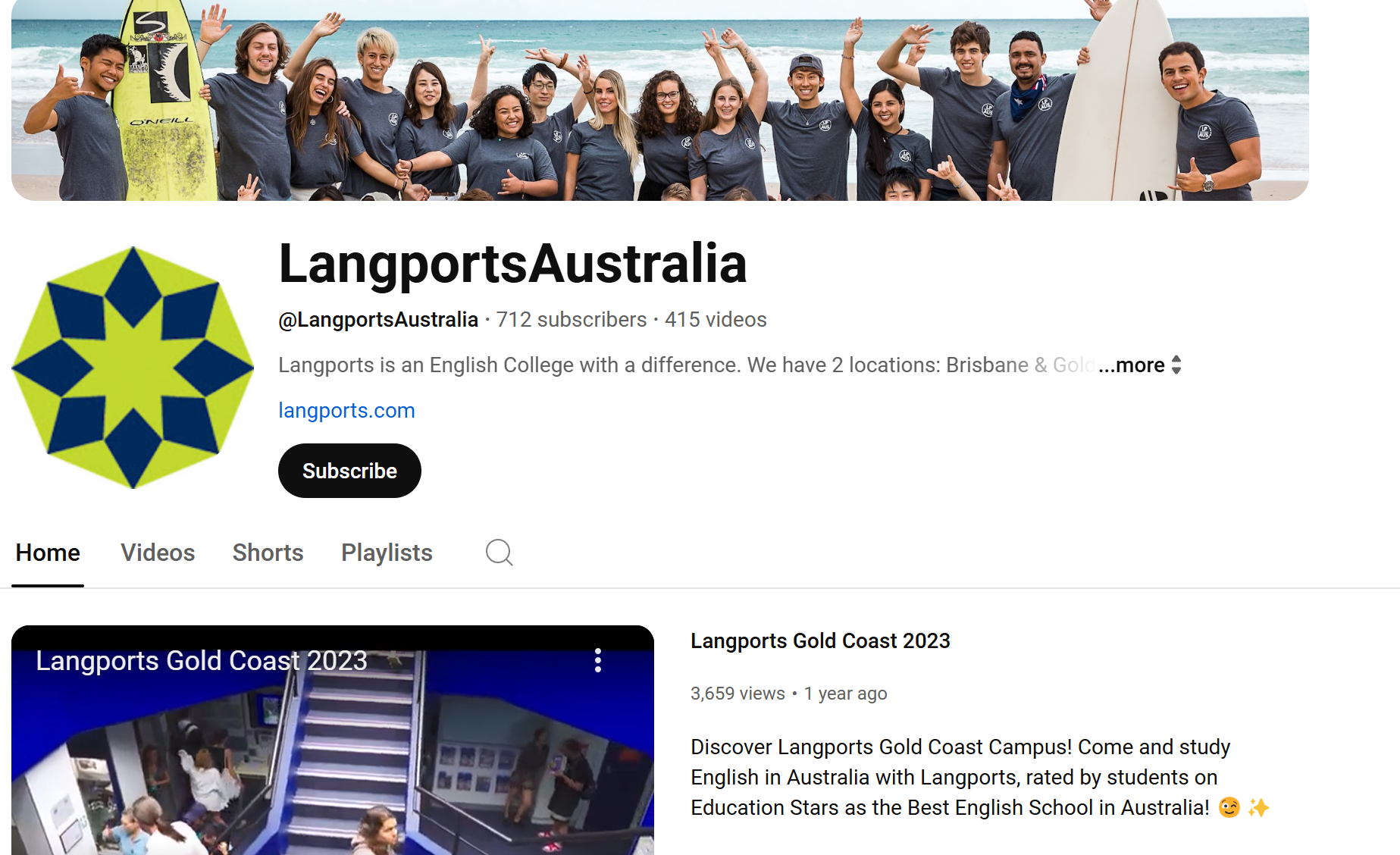The image size is (1400, 855).
Task: Open the Shorts tab
Action: click(268, 553)
